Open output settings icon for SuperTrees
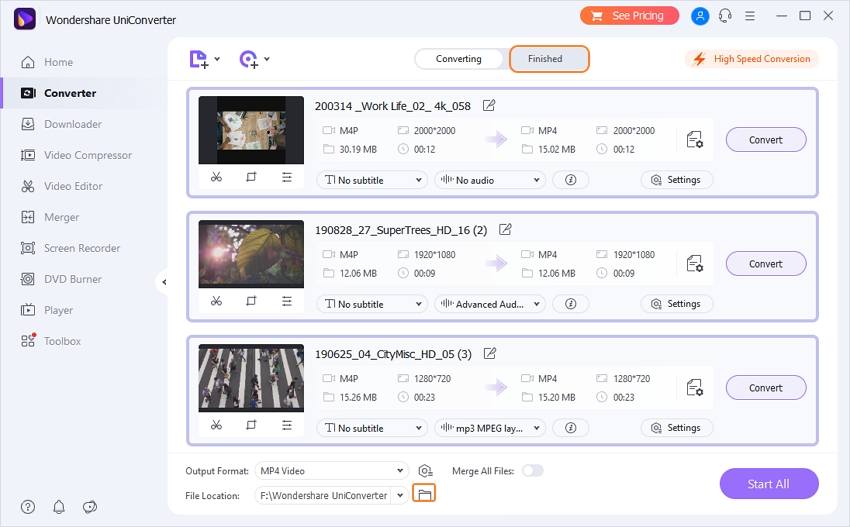Viewport: 850px width, 527px height. coord(694,264)
